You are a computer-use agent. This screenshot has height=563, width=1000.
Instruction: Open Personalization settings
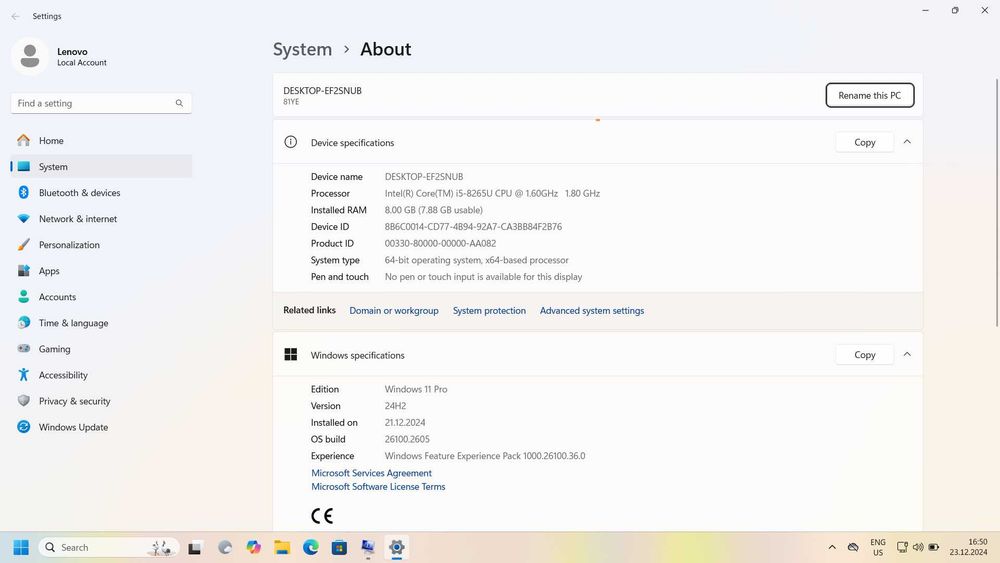(x=101, y=245)
